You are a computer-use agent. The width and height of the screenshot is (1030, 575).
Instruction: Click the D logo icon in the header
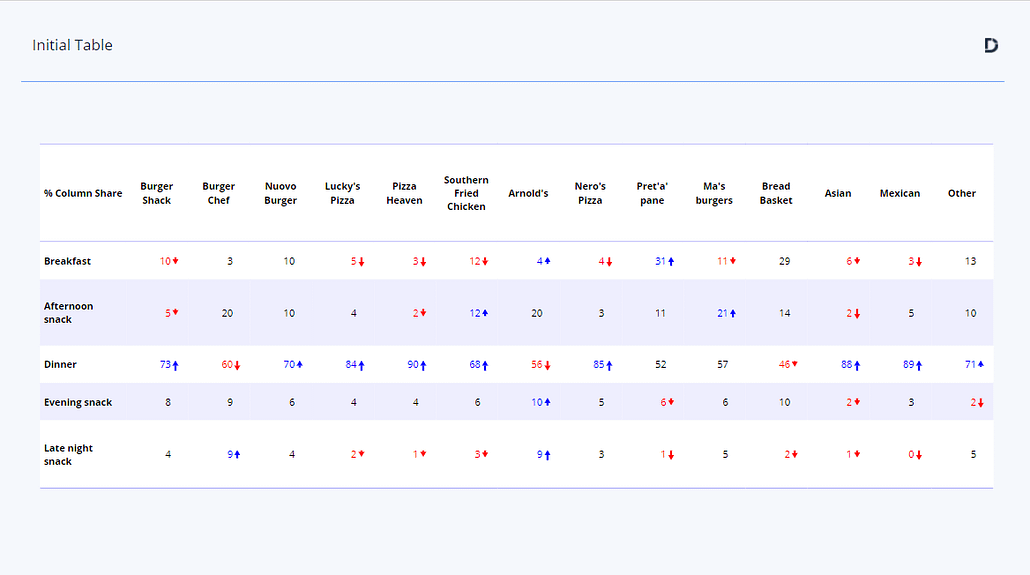click(x=990, y=45)
